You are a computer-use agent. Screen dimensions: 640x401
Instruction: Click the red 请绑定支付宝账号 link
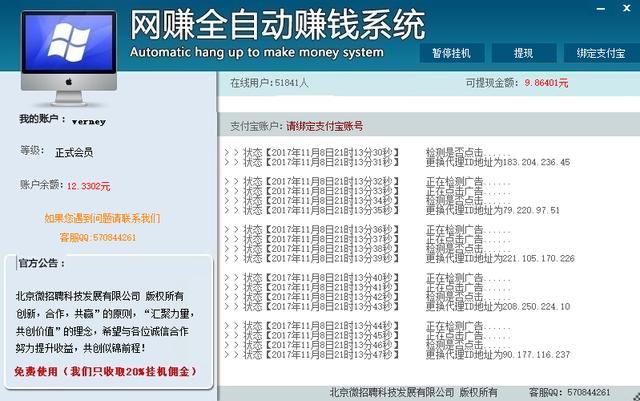[x=324, y=127]
